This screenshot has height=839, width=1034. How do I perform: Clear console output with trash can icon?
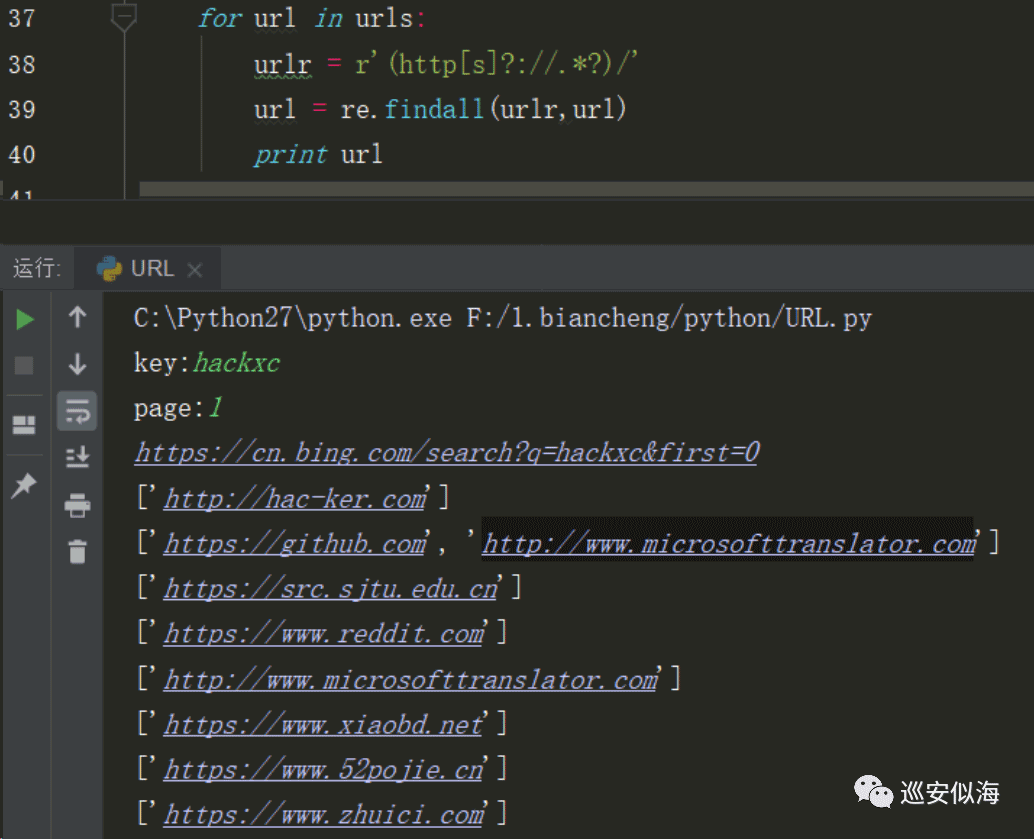click(77, 551)
